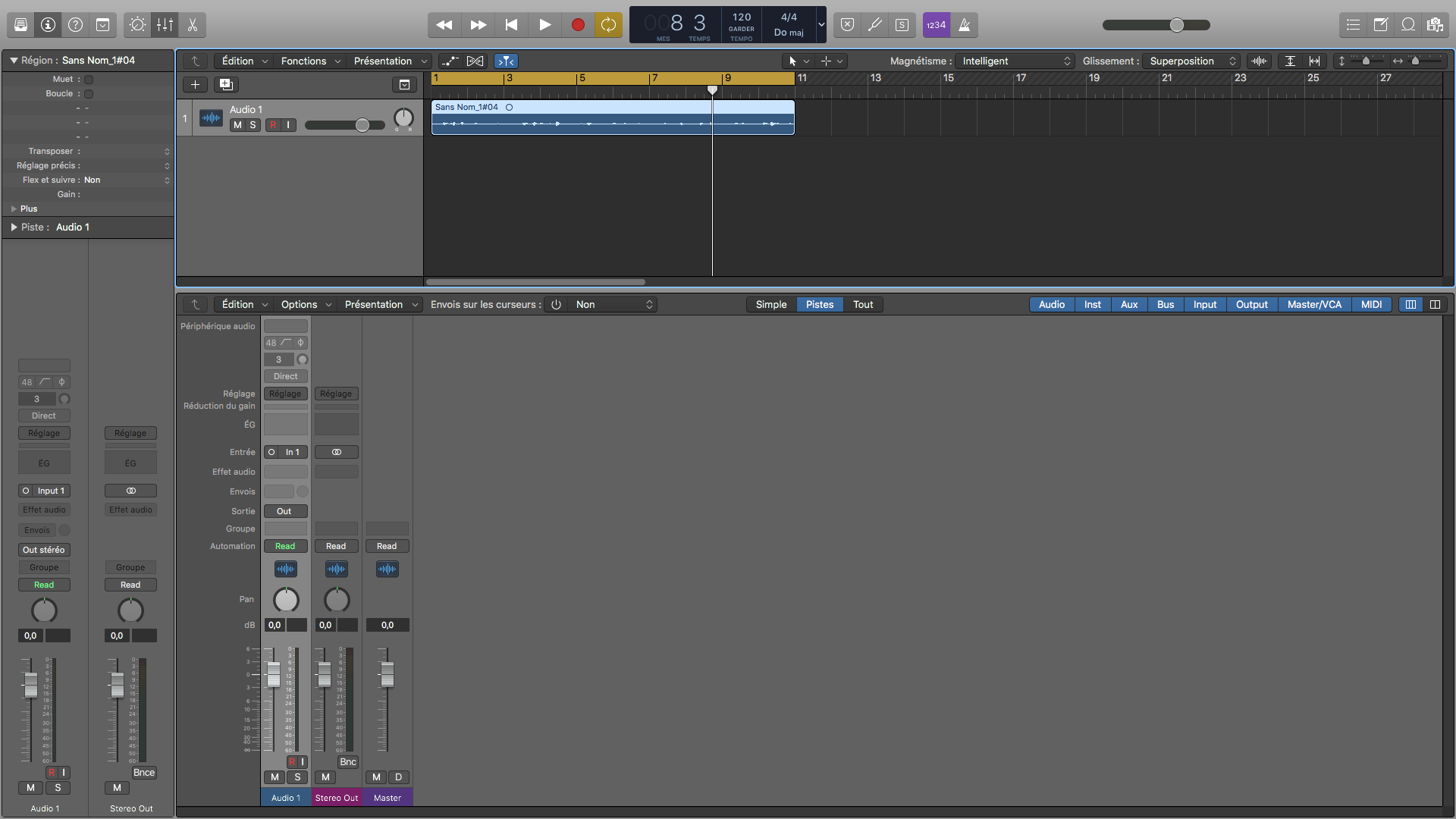Enable the Muet checkbox in Region inspector
This screenshot has width=1456, height=819.
(89, 80)
